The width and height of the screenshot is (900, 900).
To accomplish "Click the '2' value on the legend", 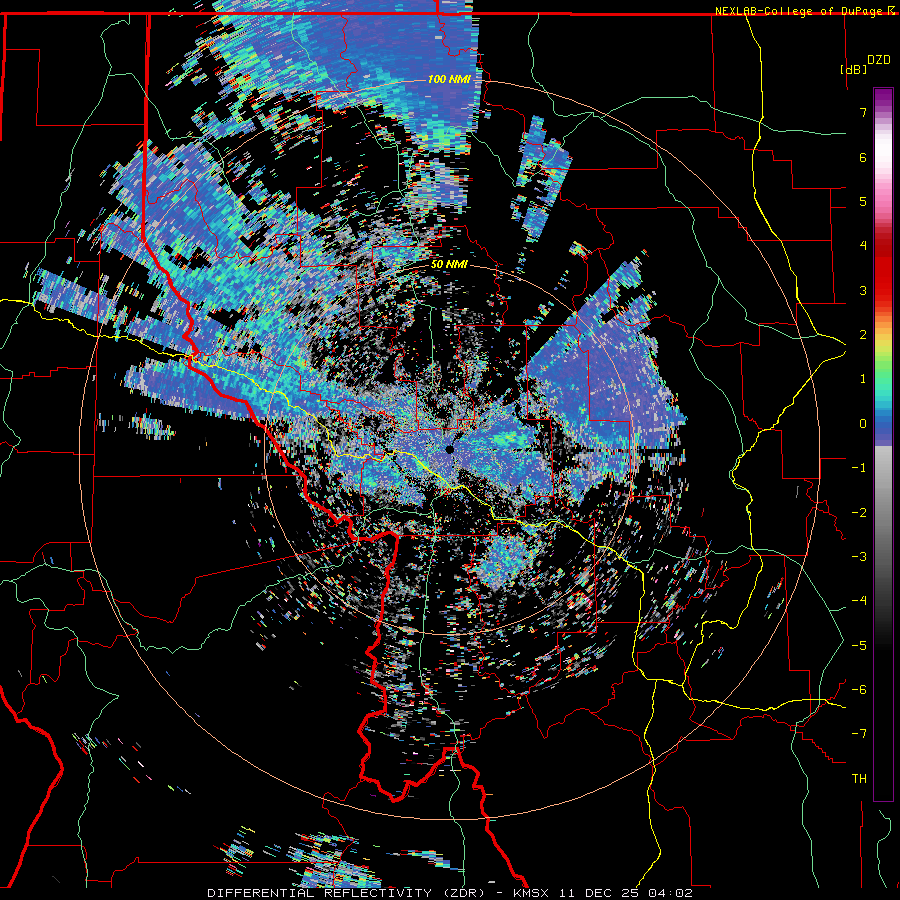I will (863, 335).
